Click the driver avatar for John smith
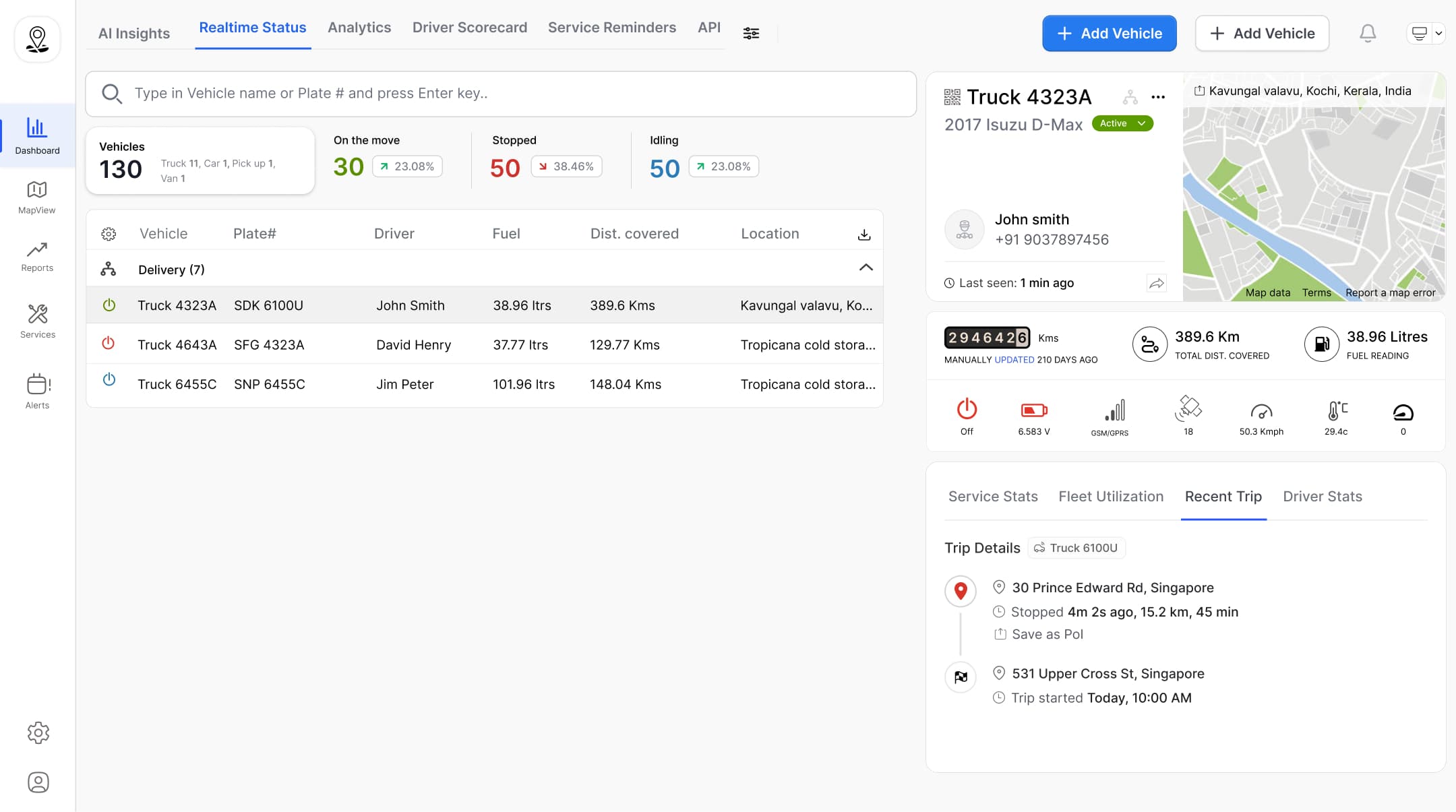Viewport: 1456px width, 812px height. click(965, 229)
